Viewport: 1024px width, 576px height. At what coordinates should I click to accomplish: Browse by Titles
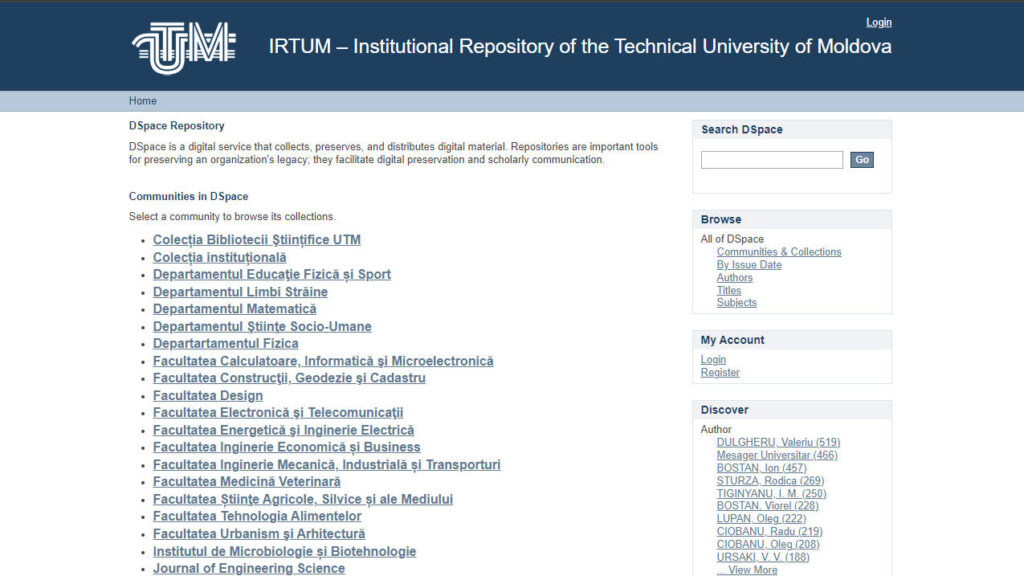click(x=729, y=290)
